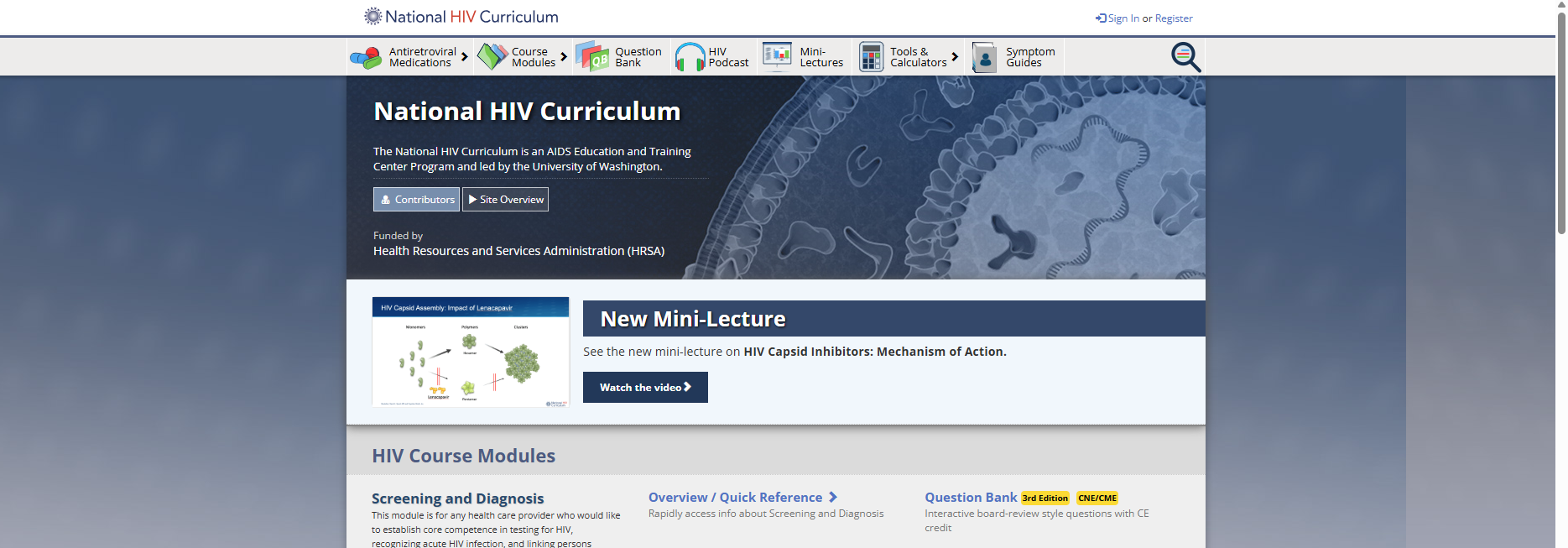The width and height of the screenshot is (1568, 548).
Task: Select Mini-Lectures in the navigation bar
Action: (x=804, y=57)
